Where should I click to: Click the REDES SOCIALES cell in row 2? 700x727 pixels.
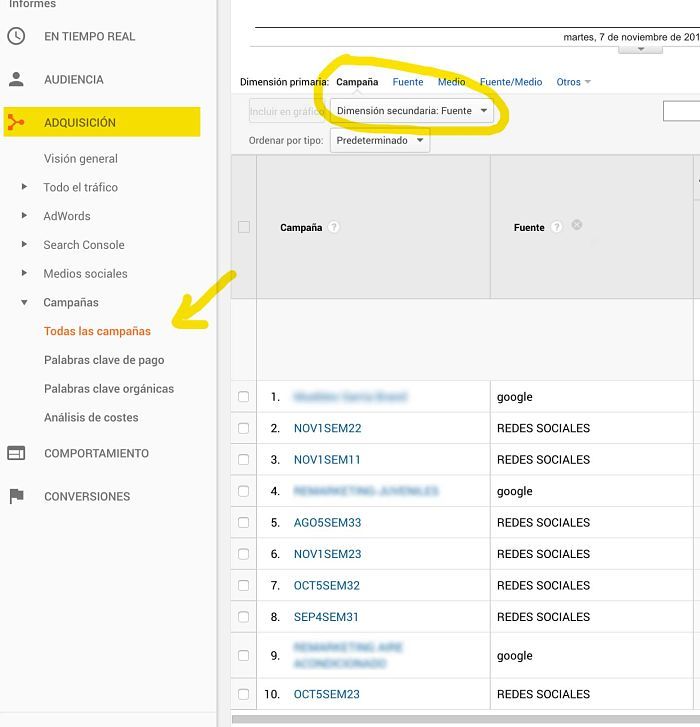click(x=543, y=428)
